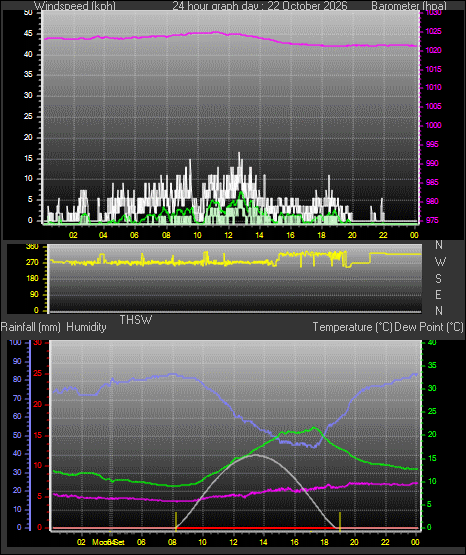Viewport: 466px width, 555px height.
Task: Click the 45 value on the windspeed scale
Action: click(x=28, y=34)
